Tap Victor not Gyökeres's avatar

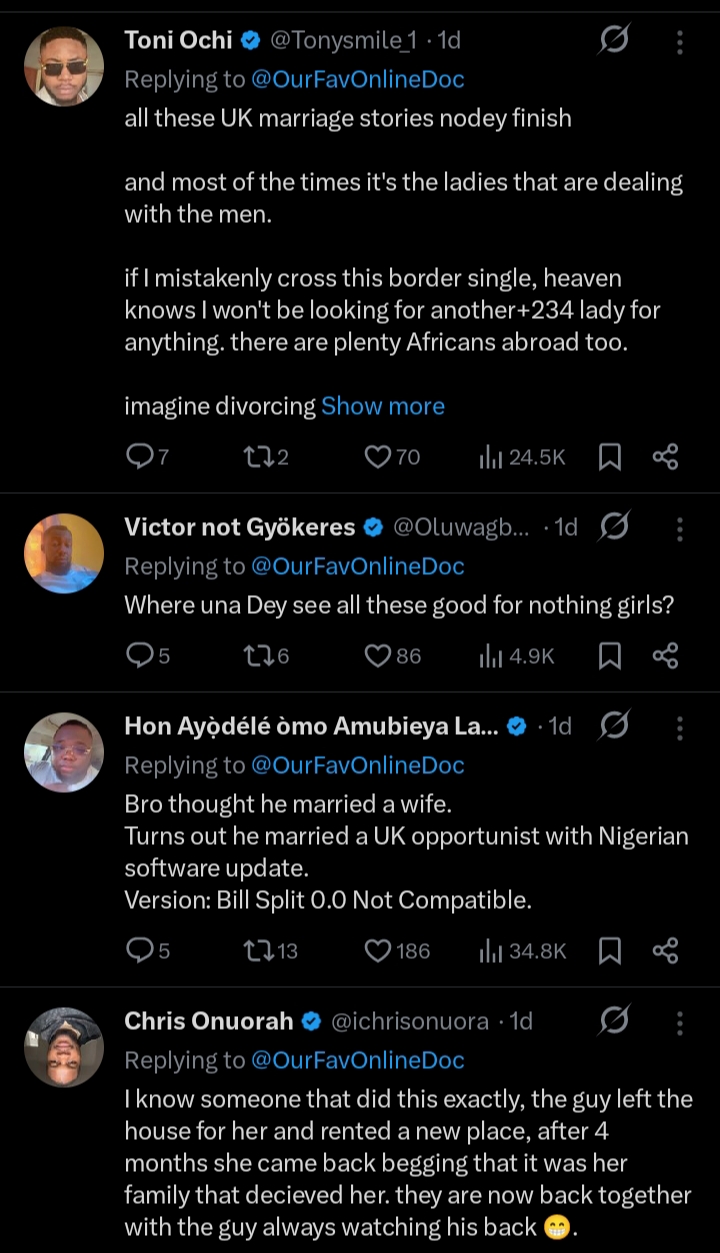[x=63, y=553]
